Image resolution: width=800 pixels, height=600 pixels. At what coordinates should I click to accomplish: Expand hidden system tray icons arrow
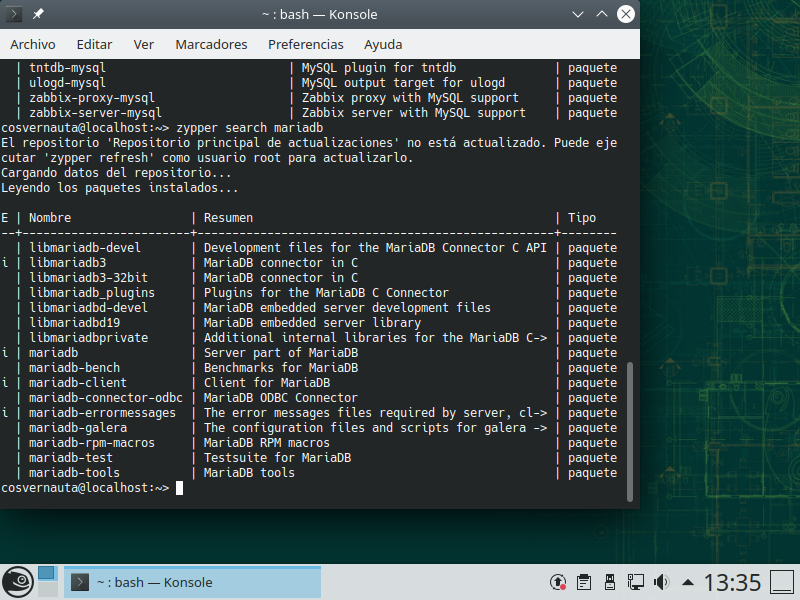[x=687, y=582]
